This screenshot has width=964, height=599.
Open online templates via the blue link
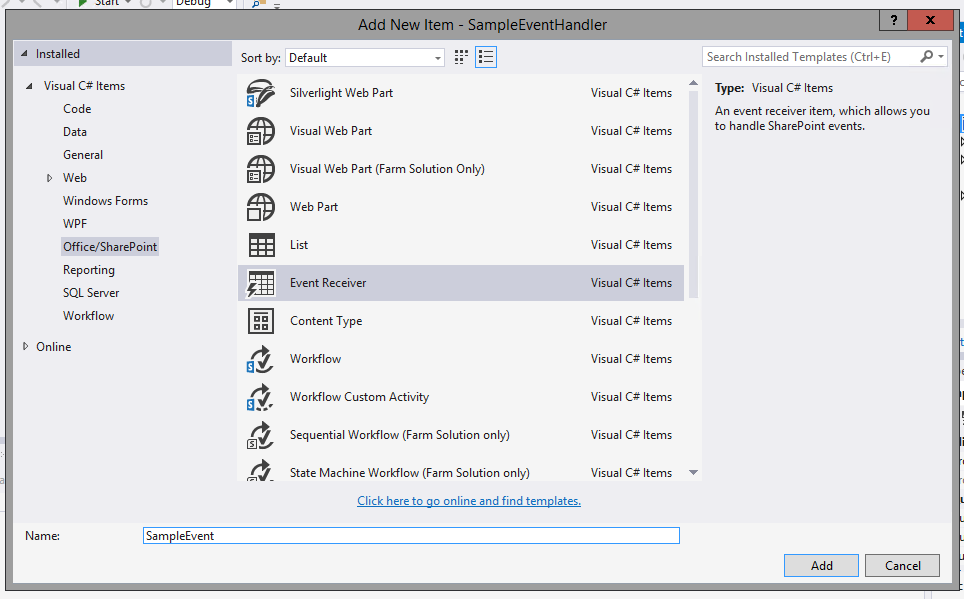pyautogui.click(x=469, y=501)
